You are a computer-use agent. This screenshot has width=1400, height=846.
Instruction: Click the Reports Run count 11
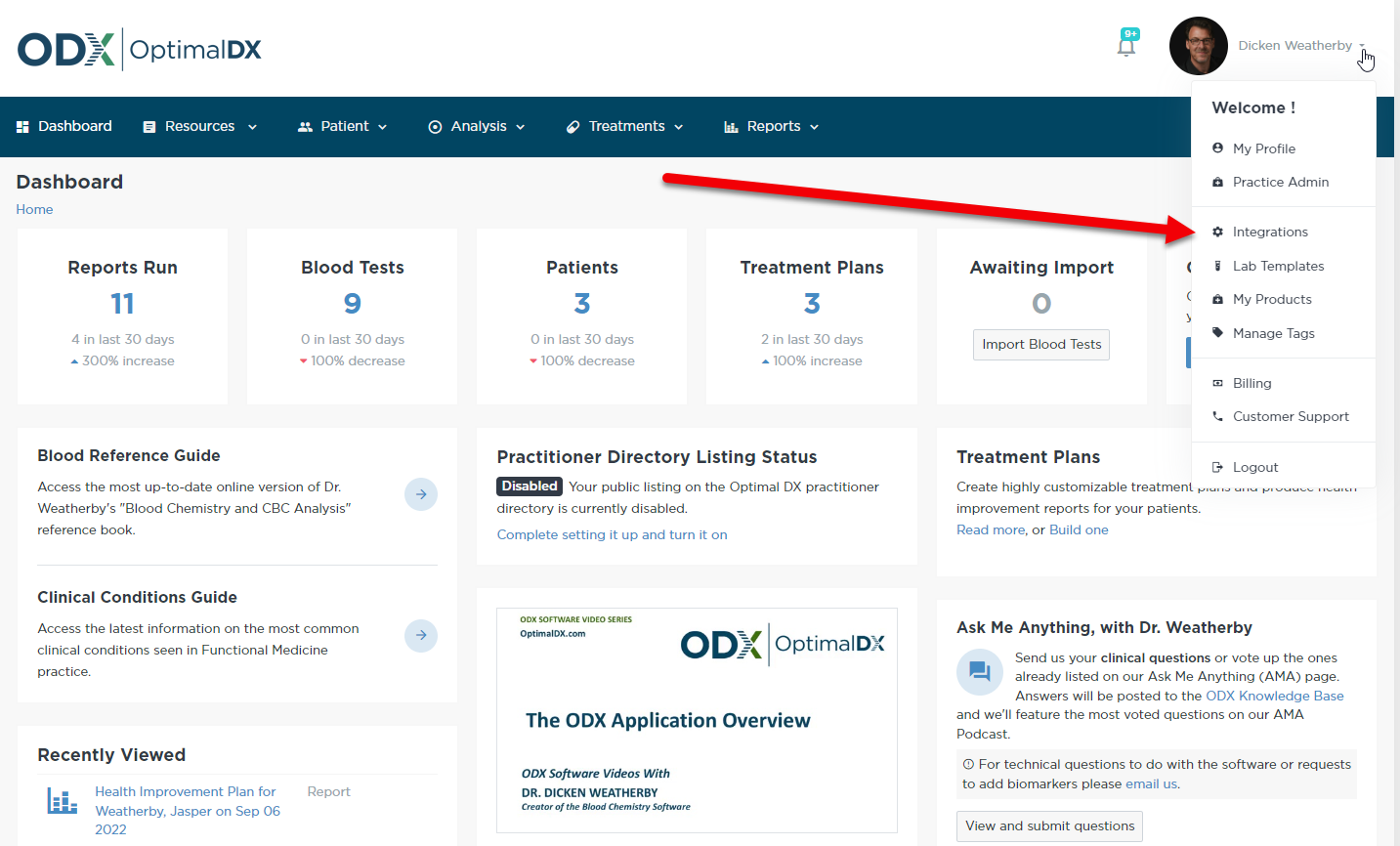coord(122,304)
